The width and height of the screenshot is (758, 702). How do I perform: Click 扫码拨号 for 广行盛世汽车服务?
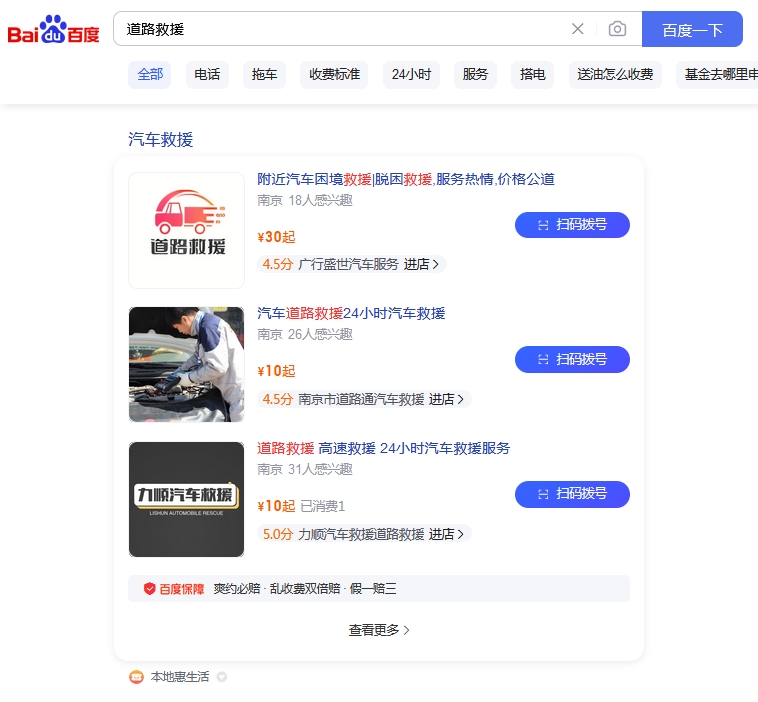pos(572,225)
